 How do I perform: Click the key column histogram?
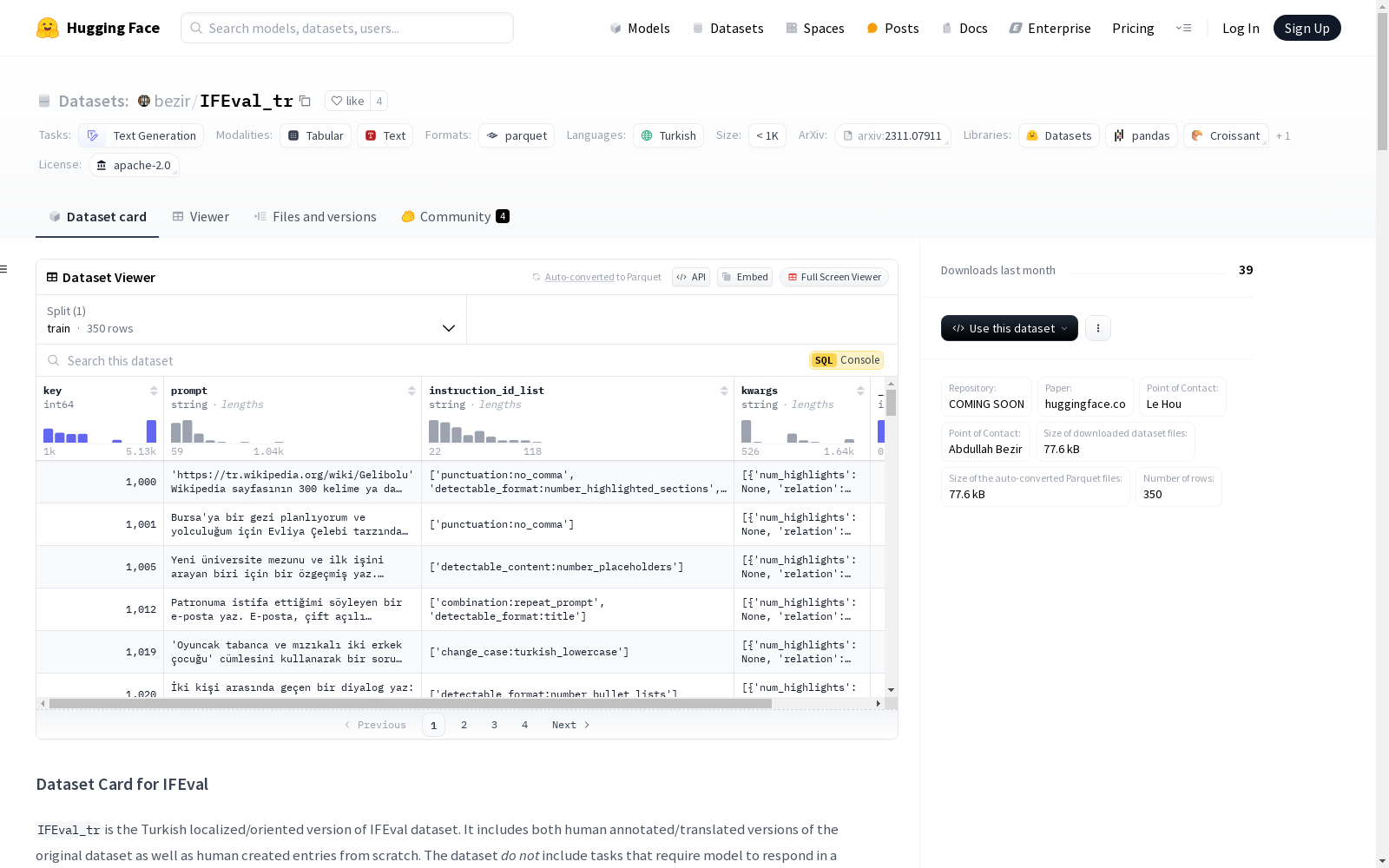pos(100,431)
